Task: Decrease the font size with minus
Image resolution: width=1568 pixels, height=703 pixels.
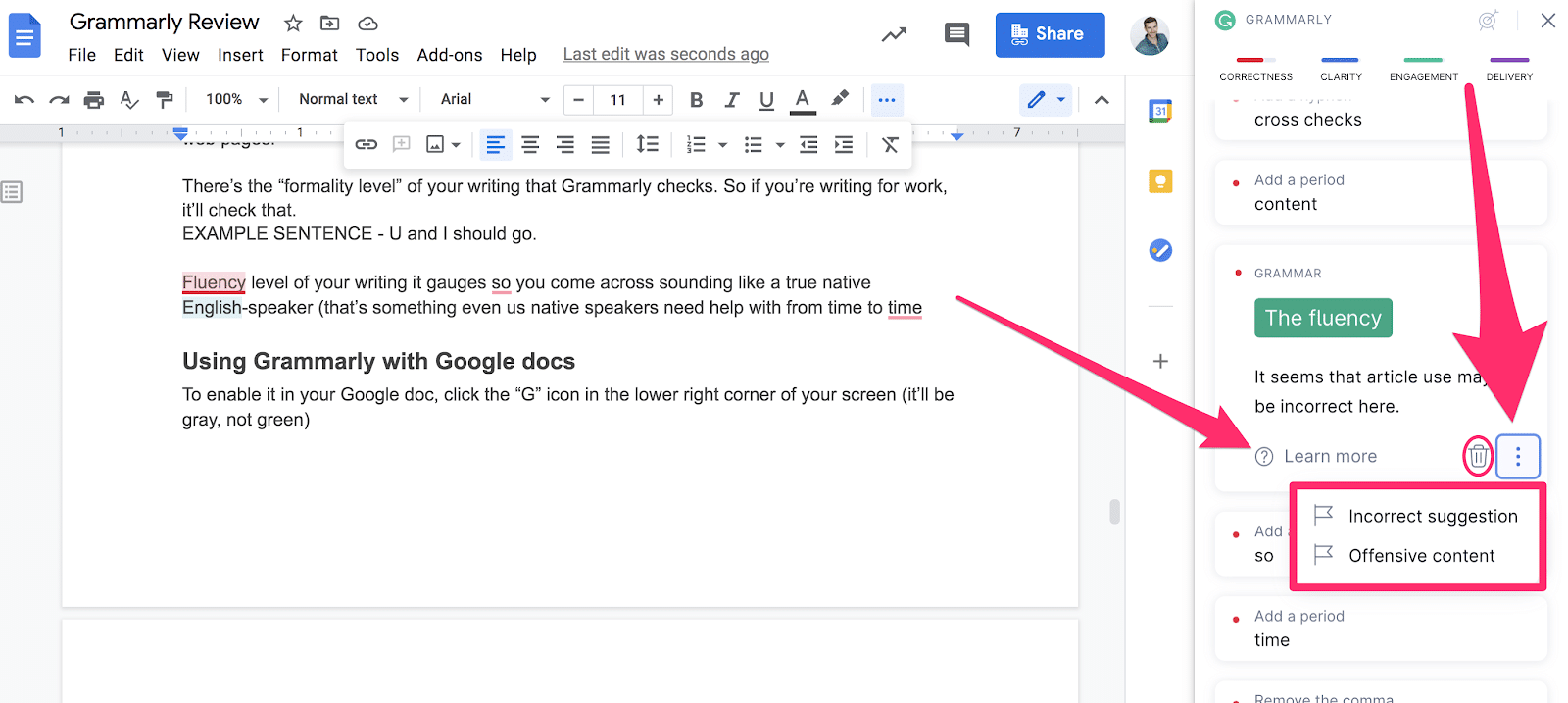Action: (x=579, y=99)
